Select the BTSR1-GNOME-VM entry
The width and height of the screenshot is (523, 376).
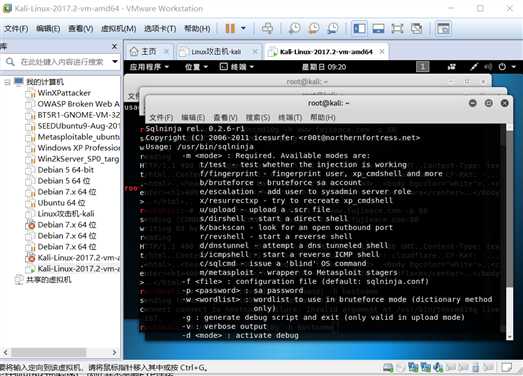tap(78, 115)
